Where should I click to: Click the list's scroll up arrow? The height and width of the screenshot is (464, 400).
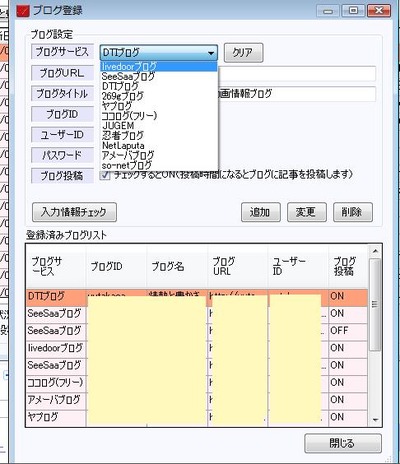coord(375,251)
